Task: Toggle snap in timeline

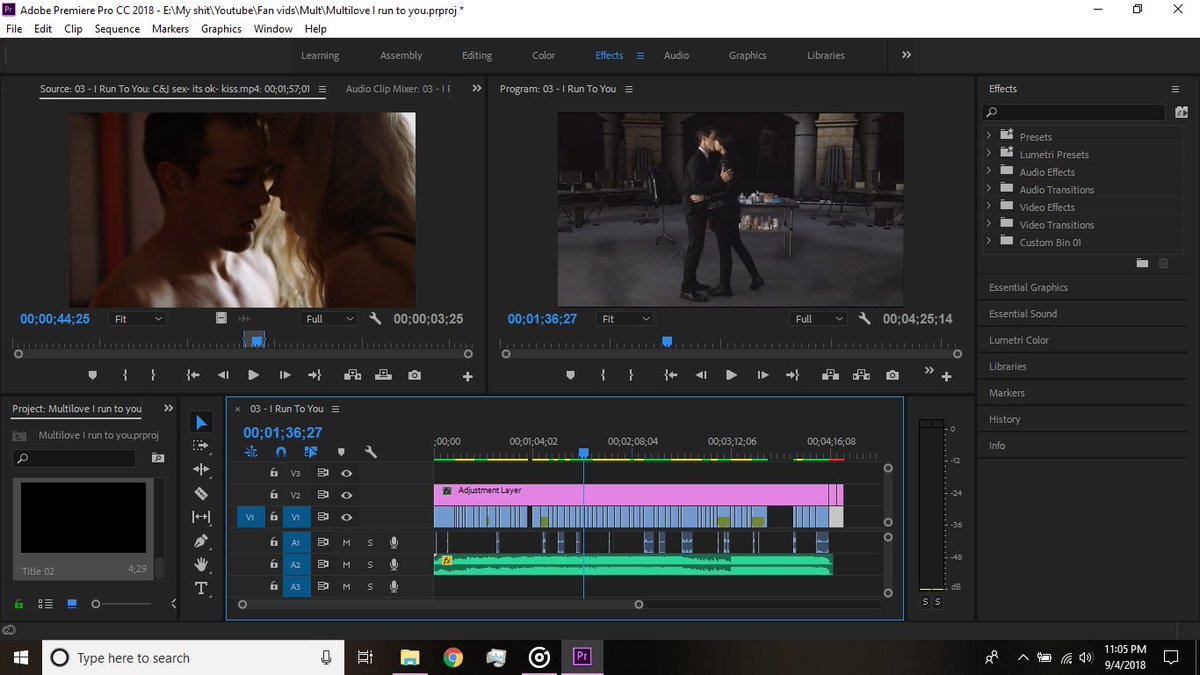Action: [281, 452]
